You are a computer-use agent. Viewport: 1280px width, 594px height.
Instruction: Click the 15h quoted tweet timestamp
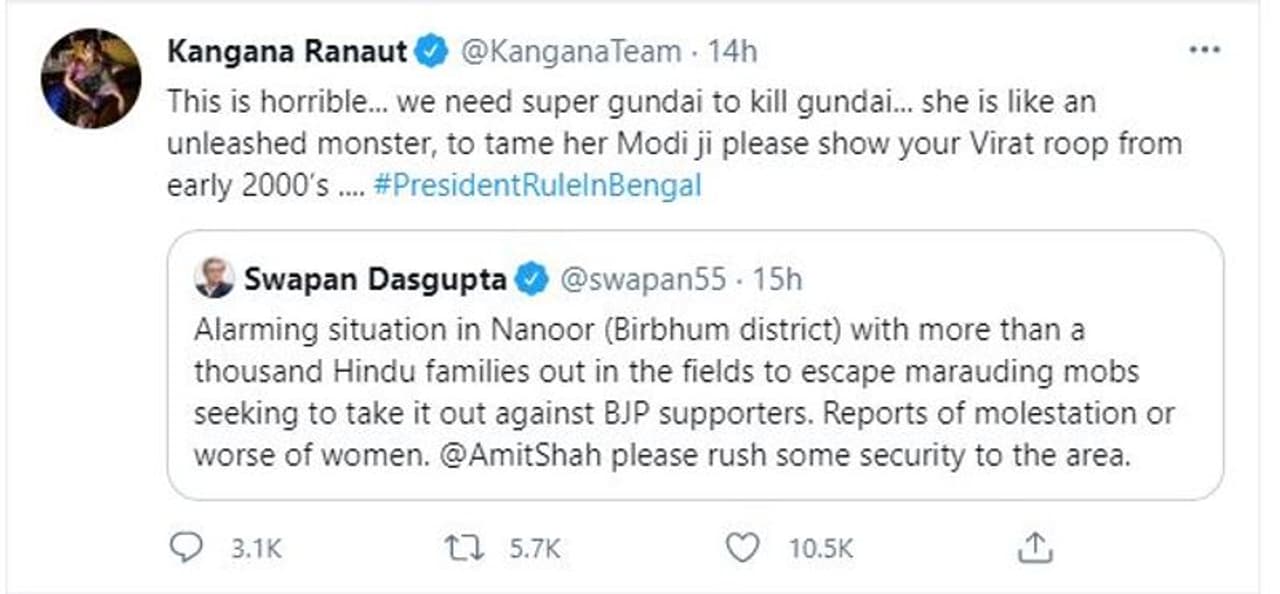click(x=778, y=279)
